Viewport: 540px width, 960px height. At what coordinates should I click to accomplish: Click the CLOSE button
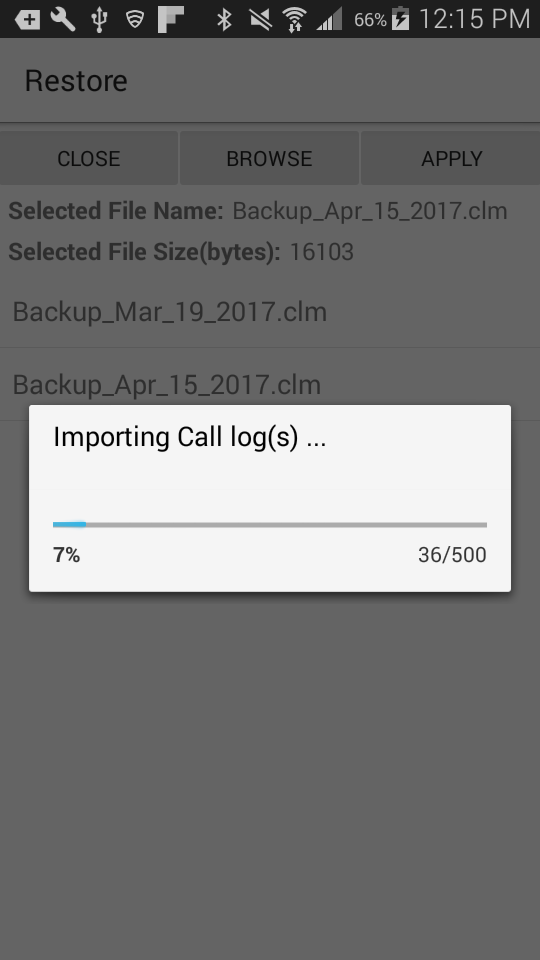[x=89, y=158]
